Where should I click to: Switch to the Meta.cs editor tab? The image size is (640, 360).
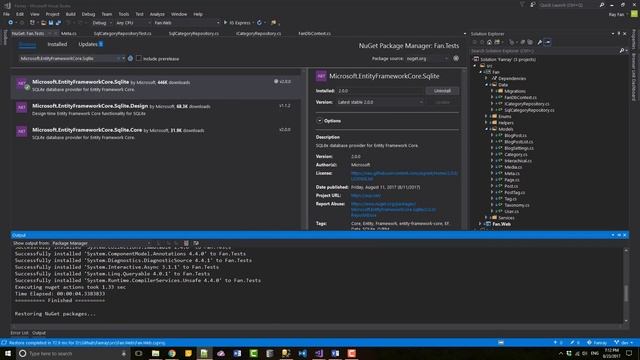pyautogui.click(x=69, y=33)
